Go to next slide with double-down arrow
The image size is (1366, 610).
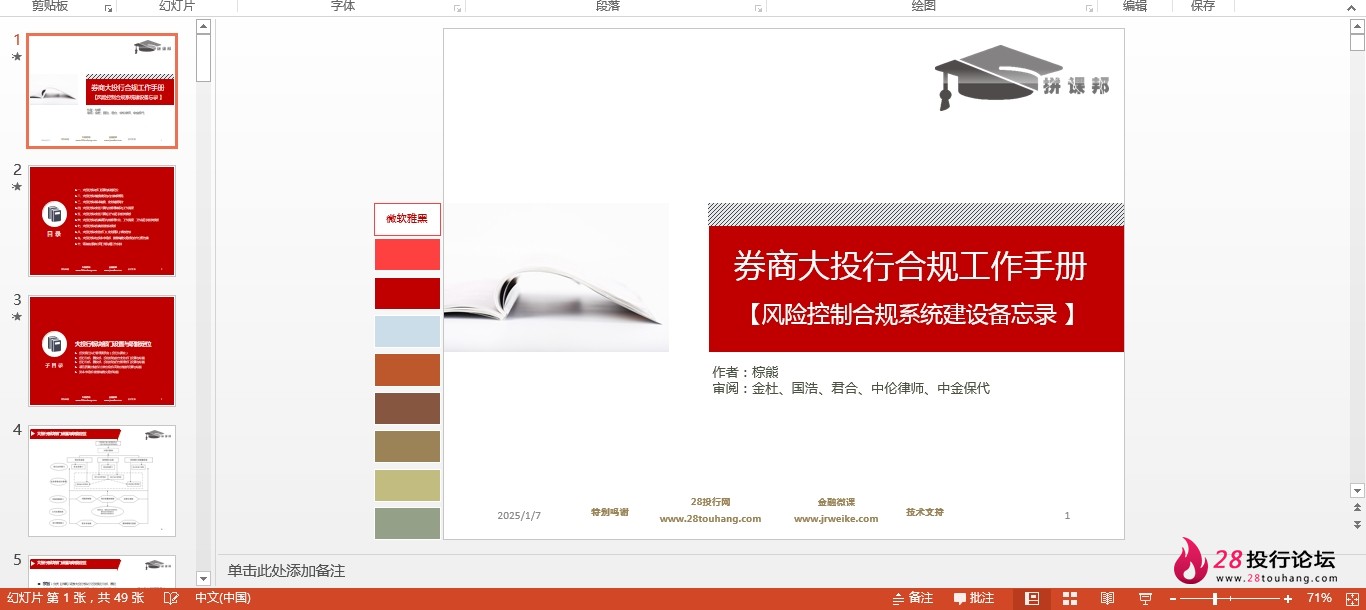tap(1357, 525)
